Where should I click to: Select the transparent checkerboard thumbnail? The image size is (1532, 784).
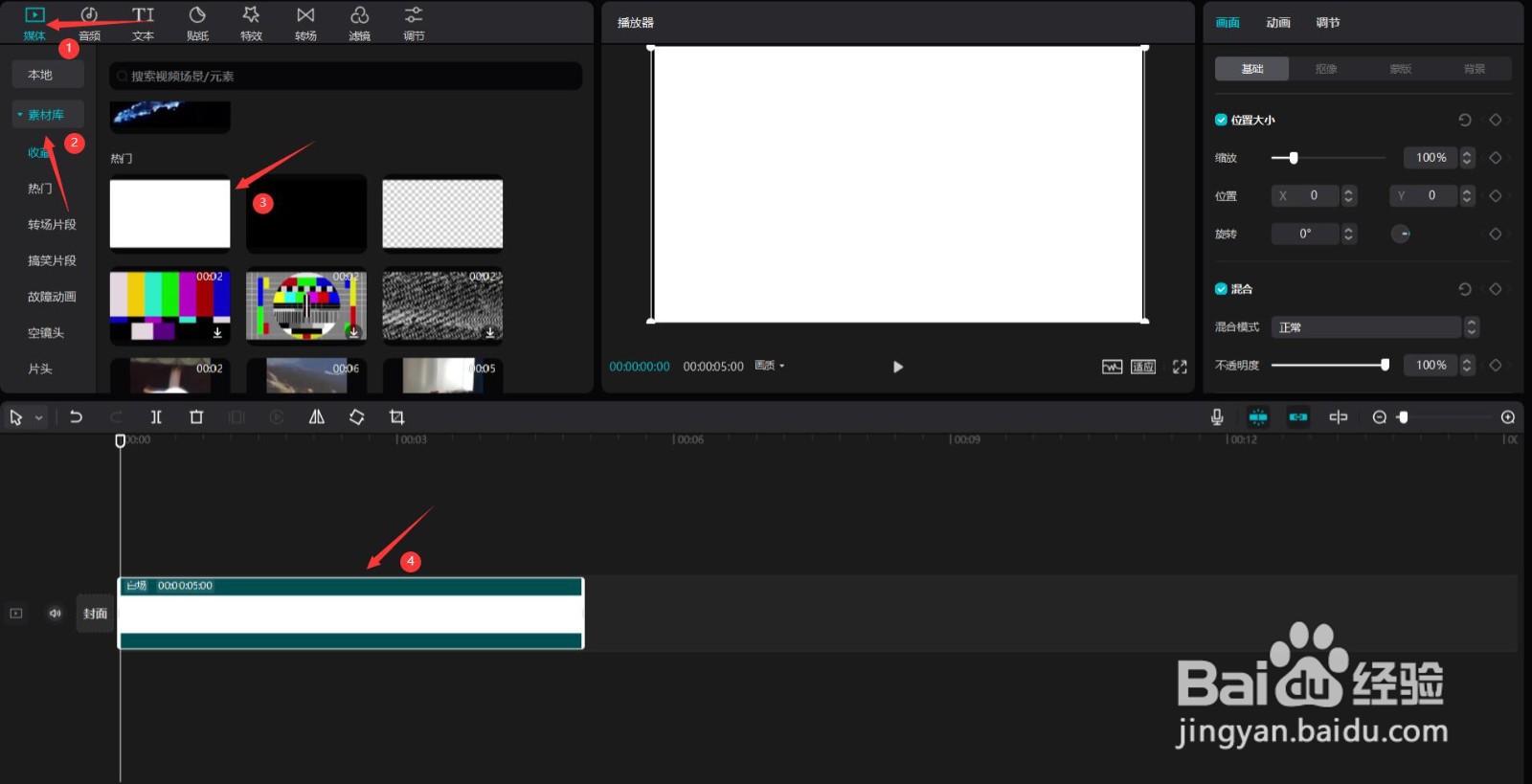(x=442, y=213)
